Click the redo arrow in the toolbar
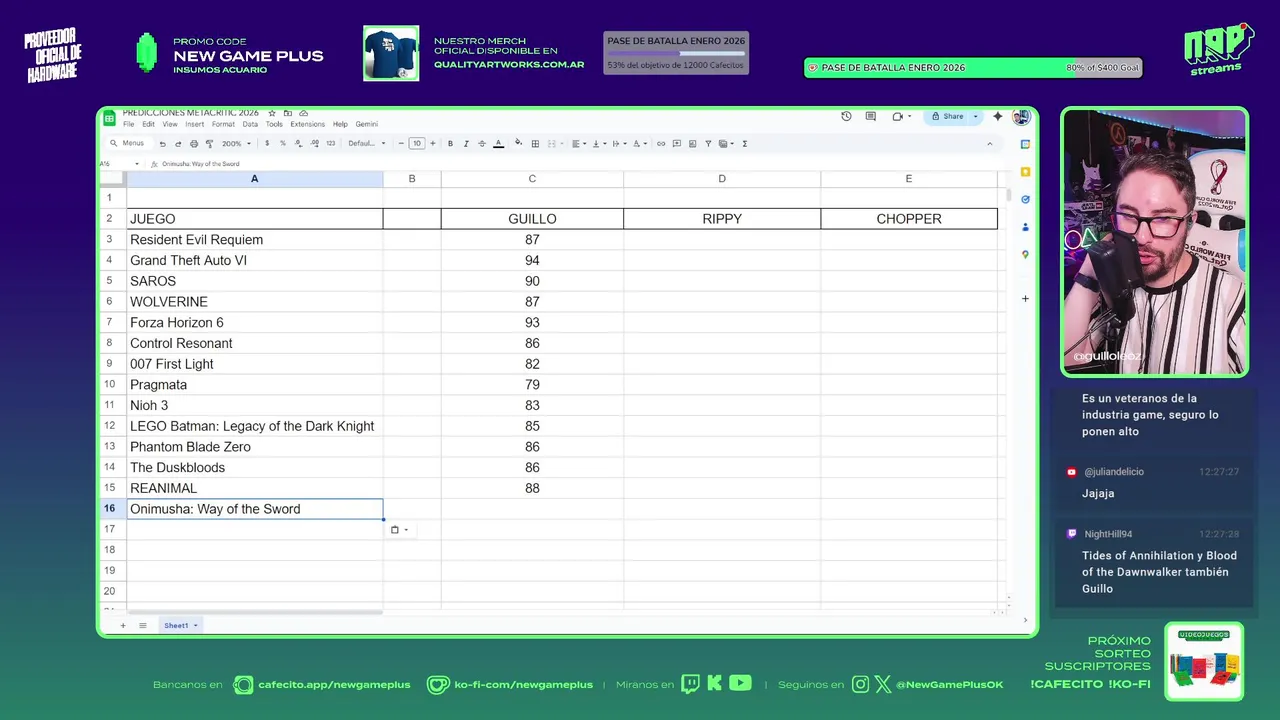Image resolution: width=1280 pixels, height=720 pixels. coord(178,144)
